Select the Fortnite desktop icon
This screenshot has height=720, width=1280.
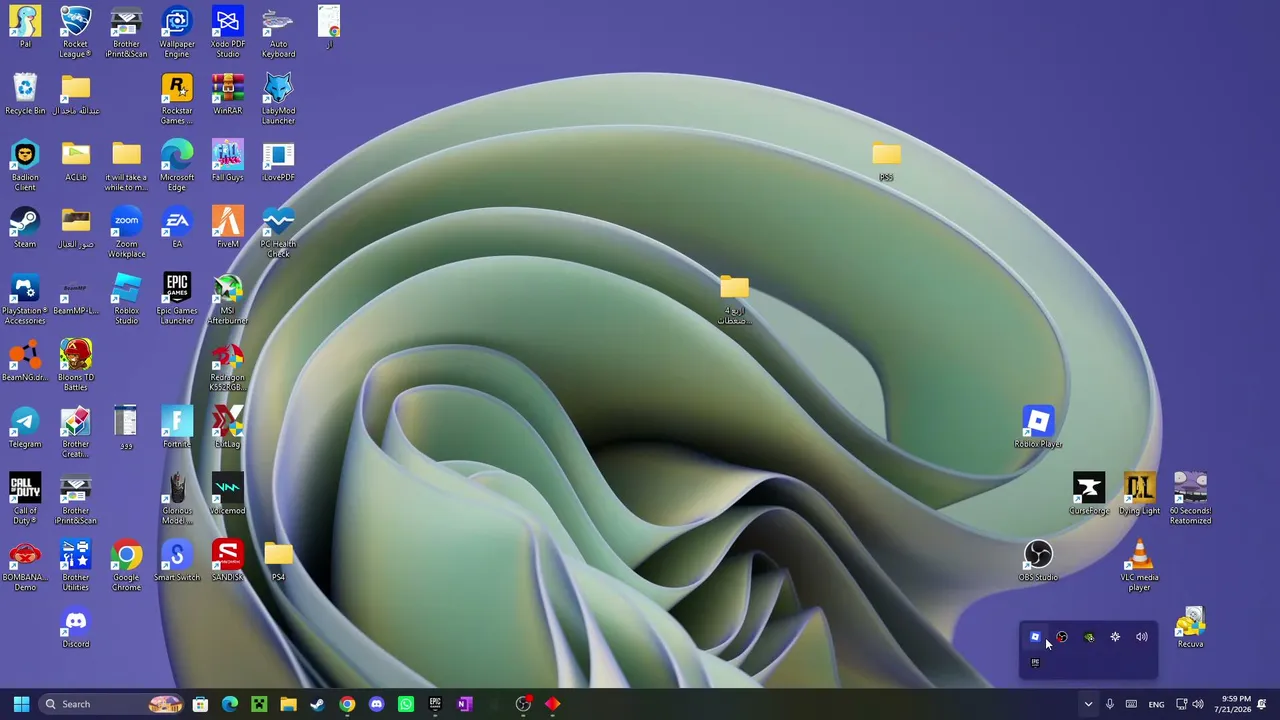pos(177,428)
